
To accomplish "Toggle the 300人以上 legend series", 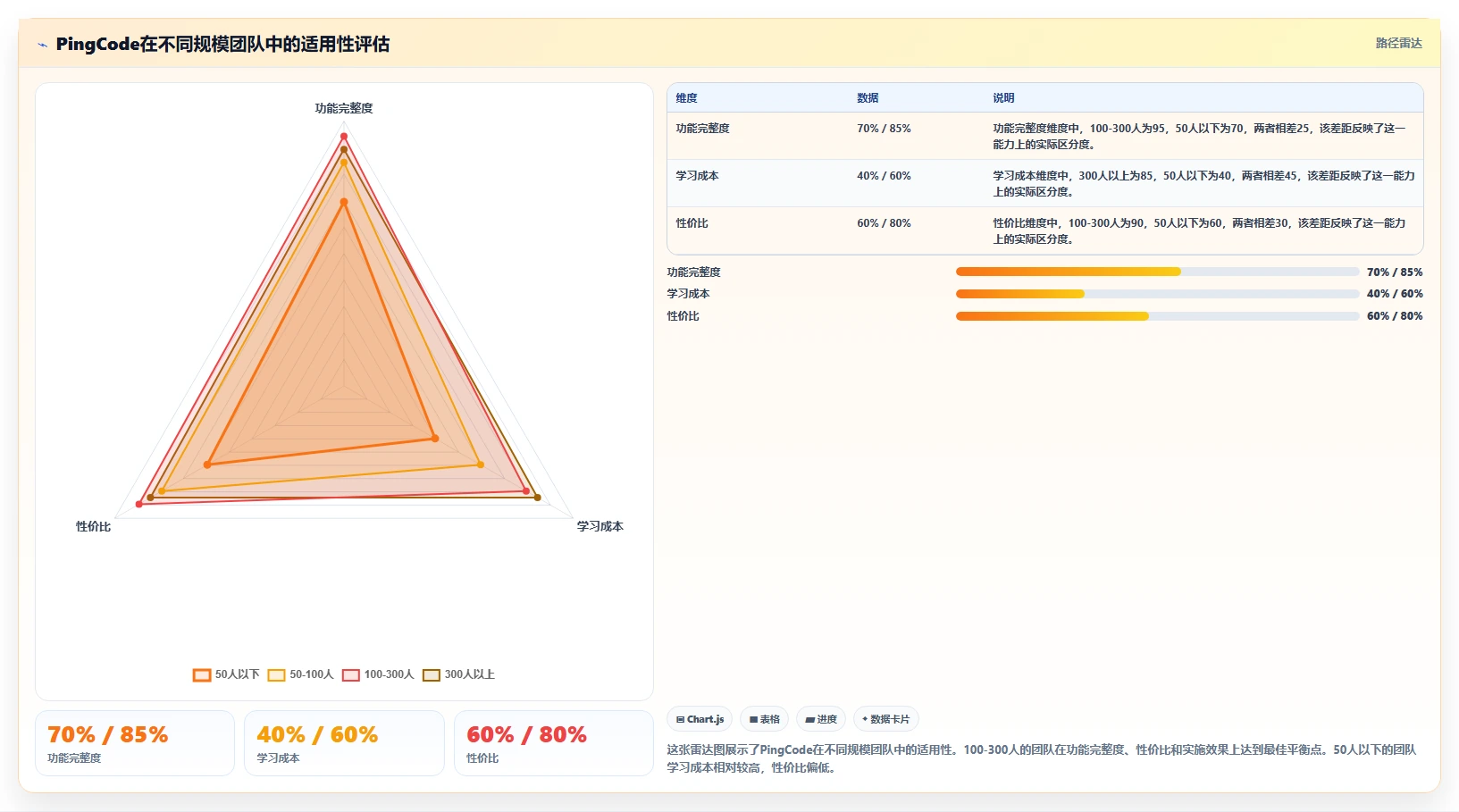I will (458, 674).
